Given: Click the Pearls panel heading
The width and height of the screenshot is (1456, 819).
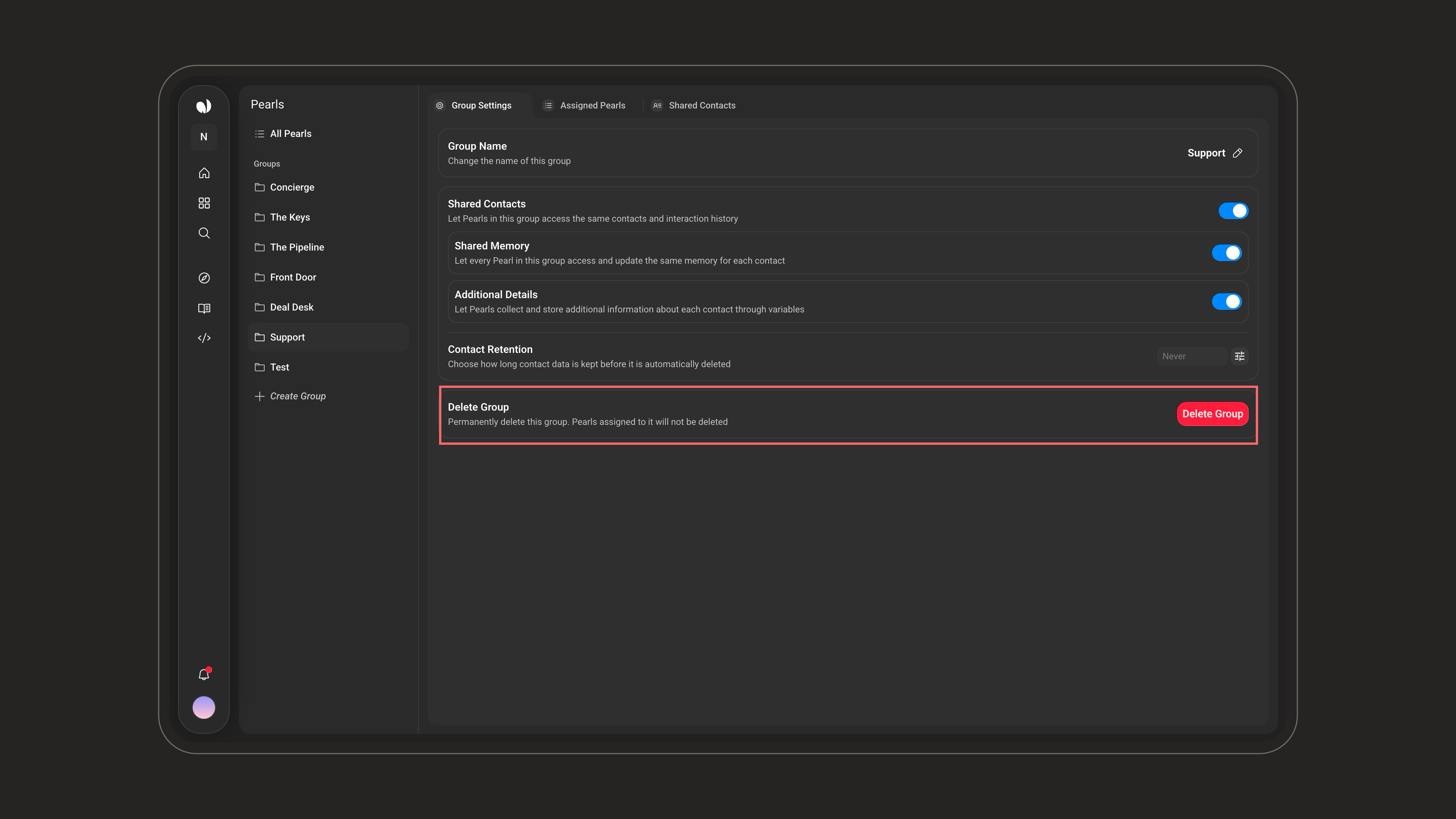Looking at the screenshot, I should (267, 105).
